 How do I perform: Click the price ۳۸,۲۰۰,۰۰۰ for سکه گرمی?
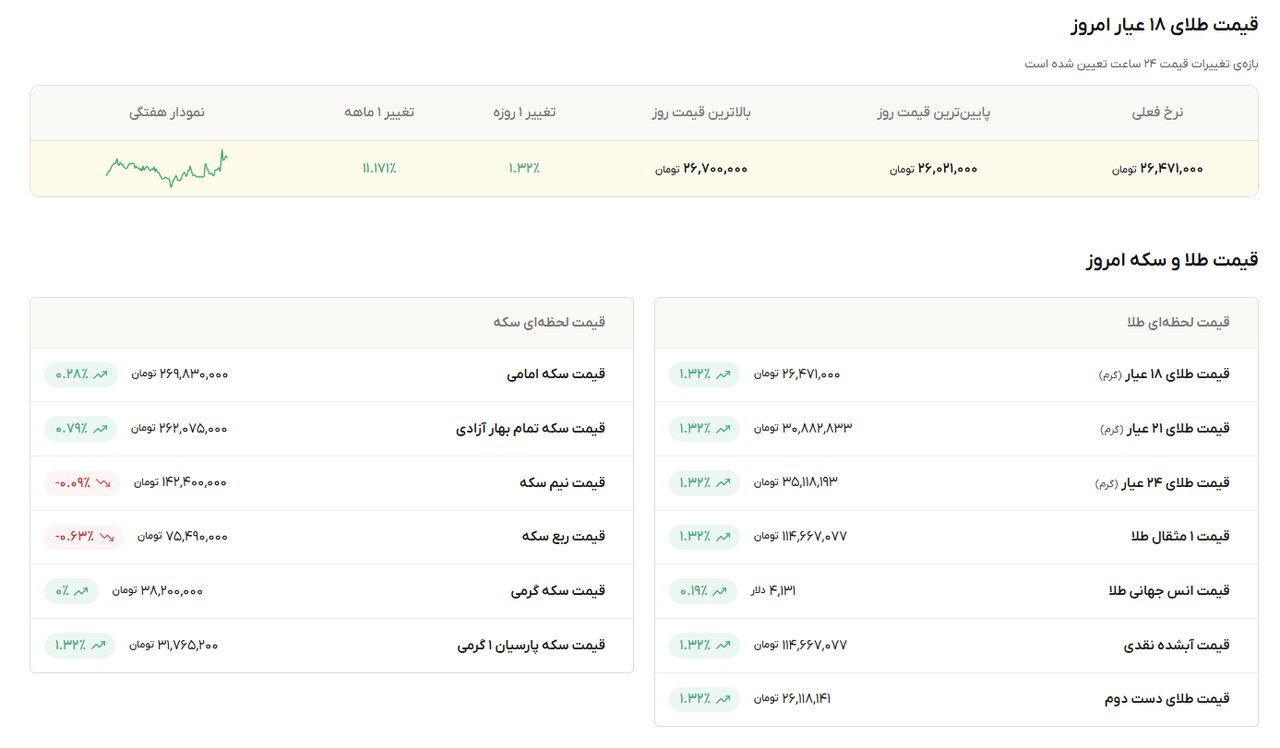(157, 590)
